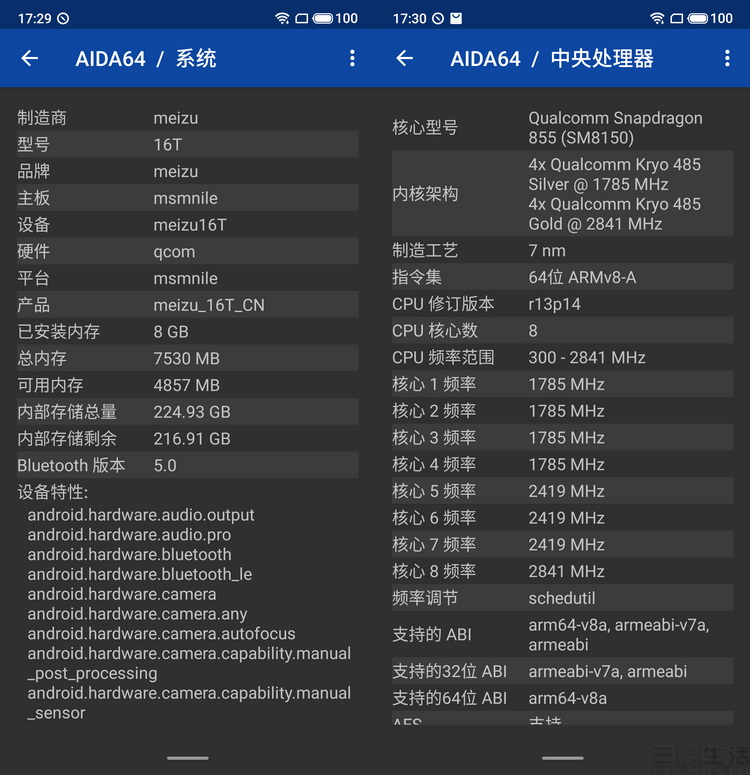Viewport: 750px width, 775px height.
Task: Select the CPU 核心数 8 row
Action: point(563,330)
